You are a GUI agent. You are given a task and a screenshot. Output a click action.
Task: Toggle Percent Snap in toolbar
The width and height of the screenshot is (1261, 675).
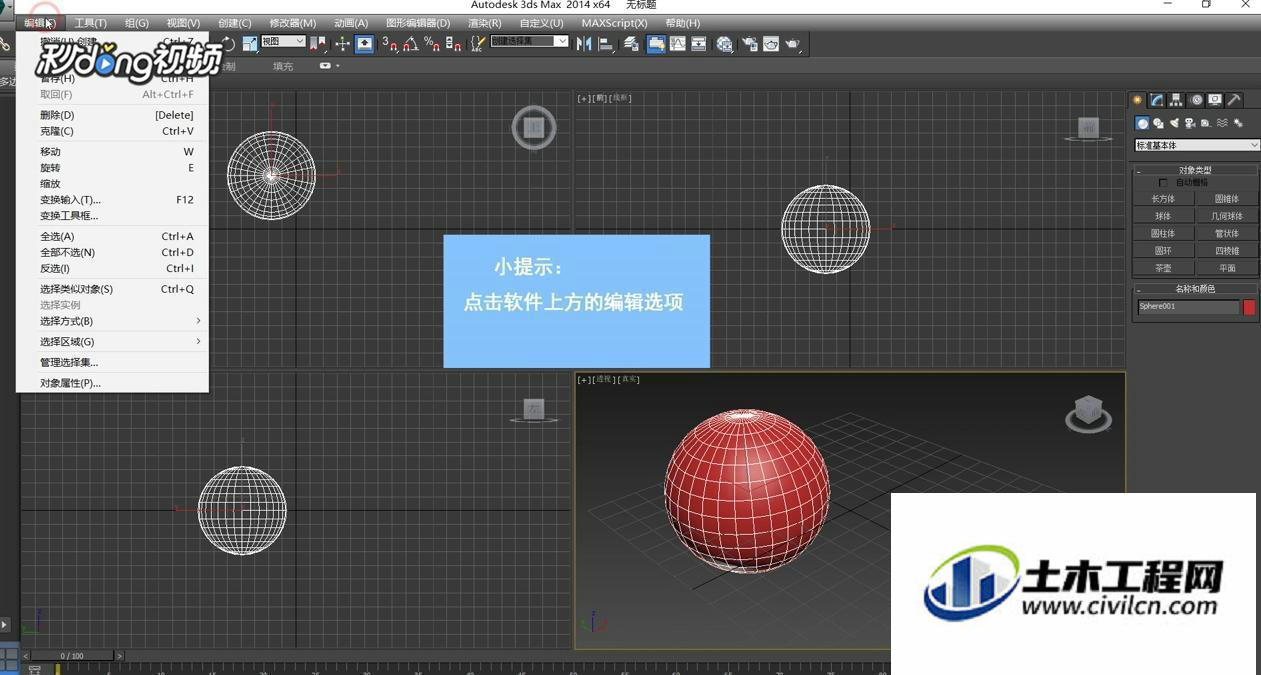[433, 43]
